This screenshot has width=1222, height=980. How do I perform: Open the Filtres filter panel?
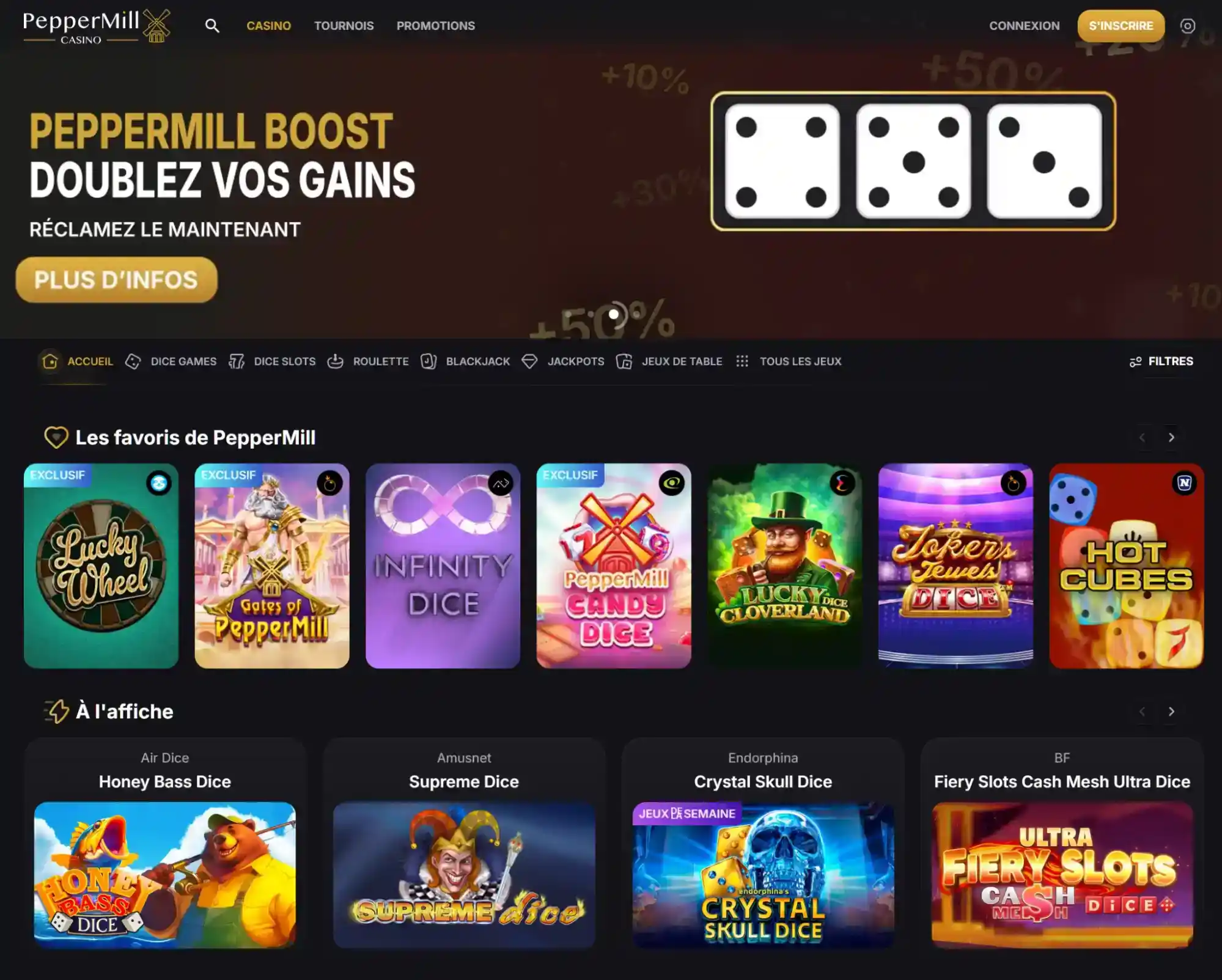(x=1161, y=361)
